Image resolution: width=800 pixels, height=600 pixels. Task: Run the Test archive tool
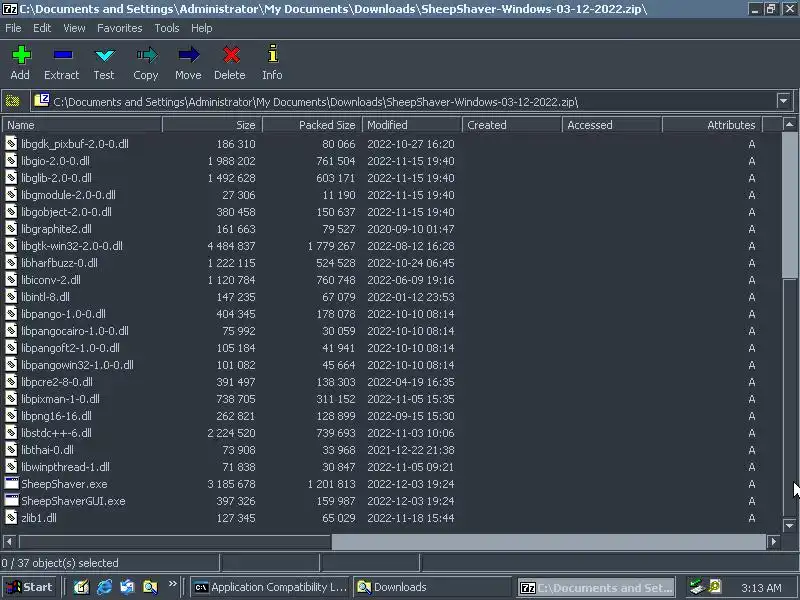pyautogui.click(x=105, y=55)
